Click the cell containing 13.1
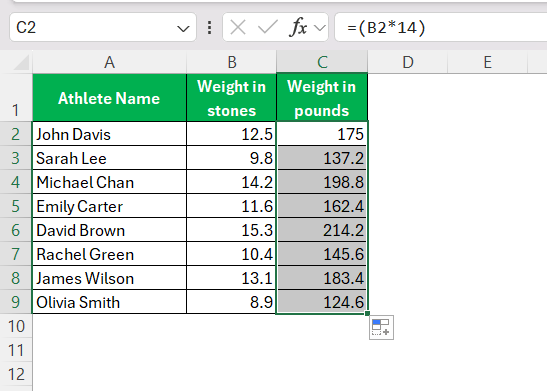The width and height of the screenshot is (547, 391). pos(232,278)
